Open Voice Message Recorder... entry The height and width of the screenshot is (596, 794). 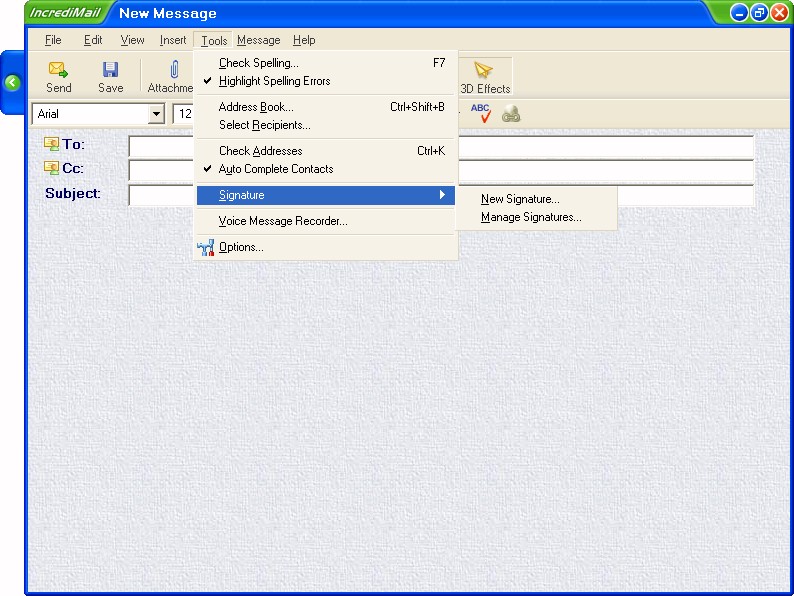point(326,221)
